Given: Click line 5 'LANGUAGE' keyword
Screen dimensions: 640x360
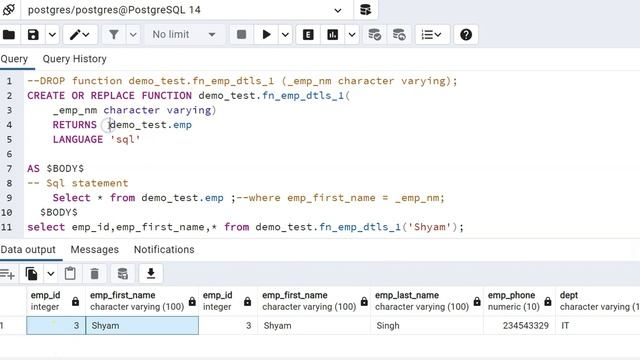Looking at the screenshot, I should click(x=78, y=140).
